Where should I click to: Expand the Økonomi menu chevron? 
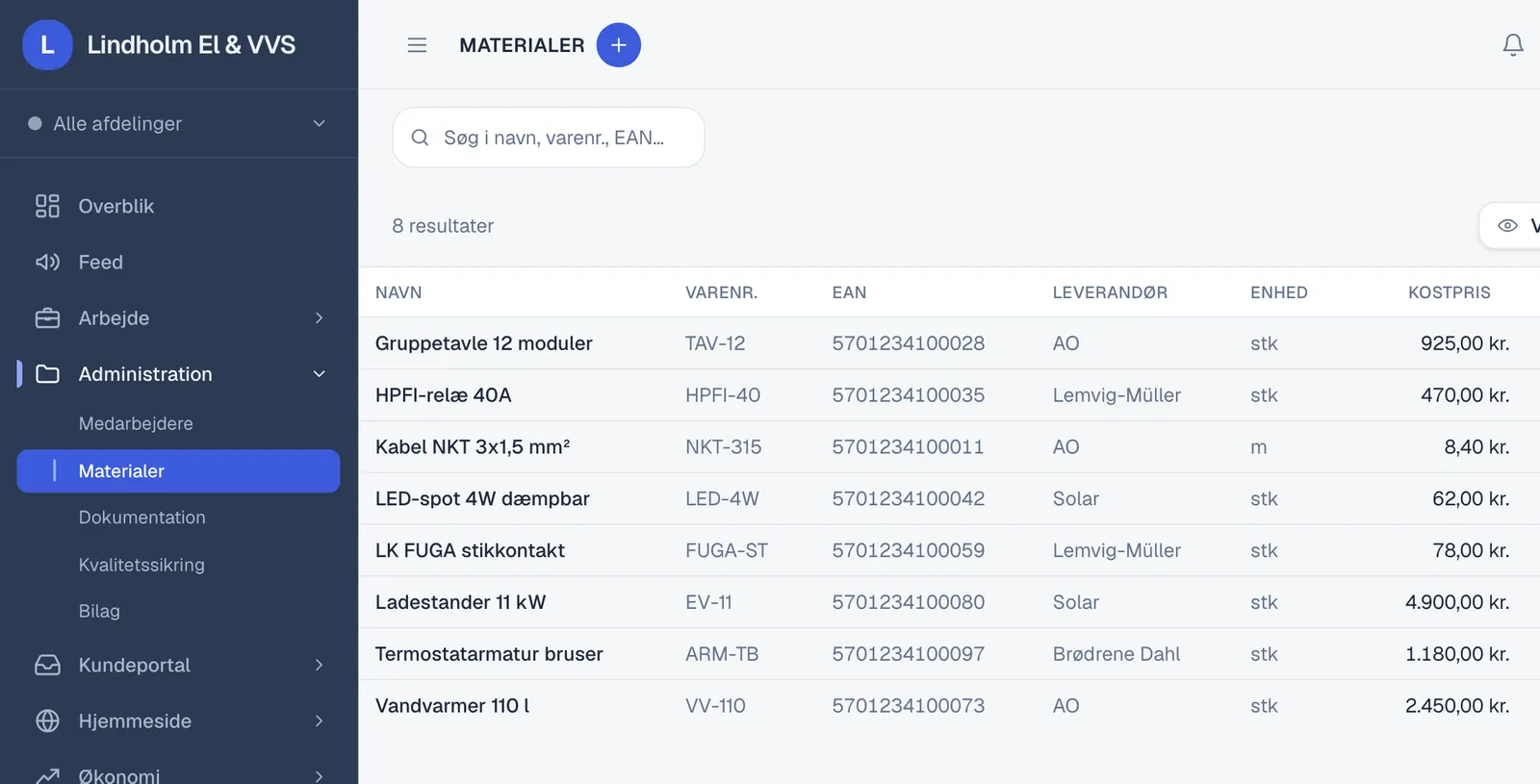(320, 775)
